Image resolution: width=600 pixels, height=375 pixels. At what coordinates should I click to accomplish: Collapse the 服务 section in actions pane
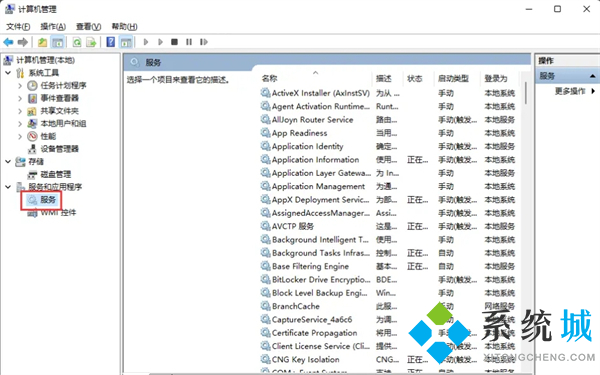pyautogui.click(x=592, y=76)
